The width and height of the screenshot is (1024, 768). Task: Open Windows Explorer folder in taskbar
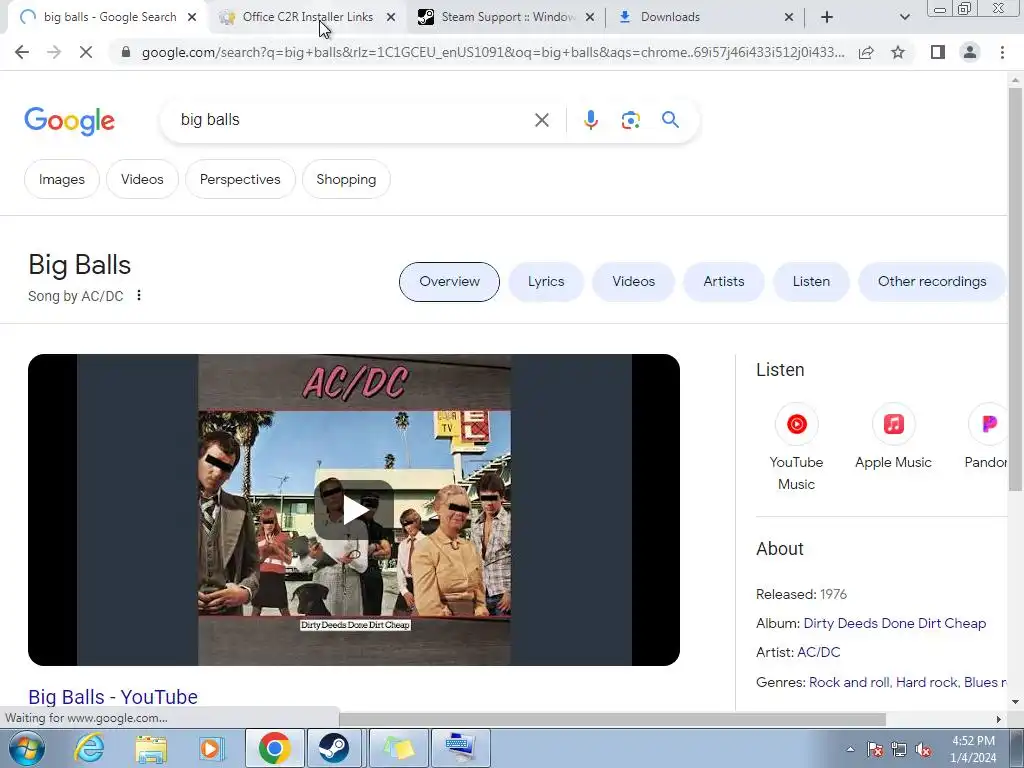tap(151, 748)
